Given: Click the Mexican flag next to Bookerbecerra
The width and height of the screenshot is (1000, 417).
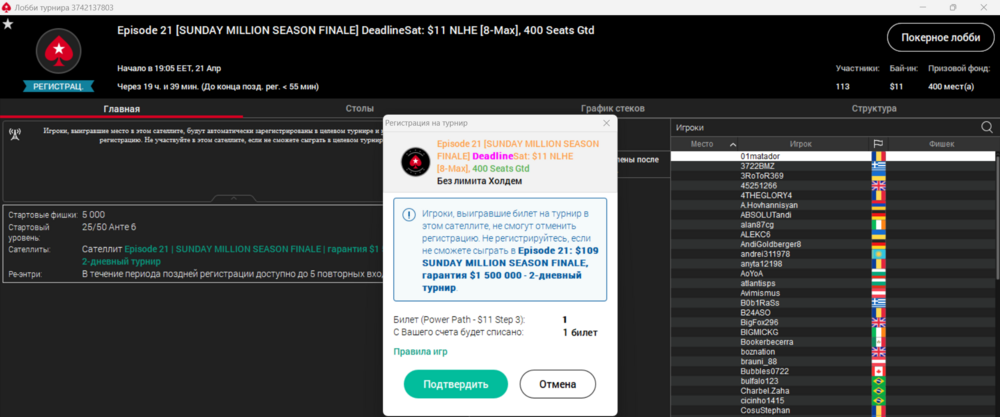Looking at the screenshot, I should (x=878, y=342).
